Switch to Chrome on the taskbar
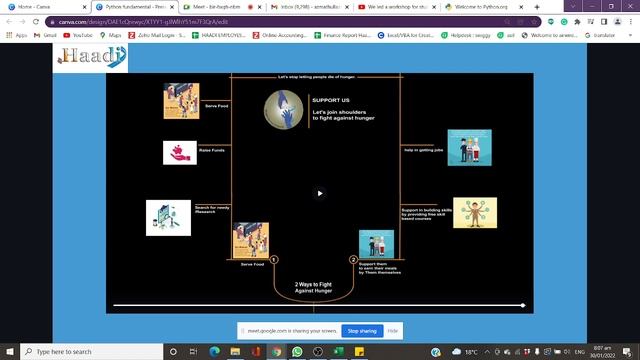 (276, 351)
